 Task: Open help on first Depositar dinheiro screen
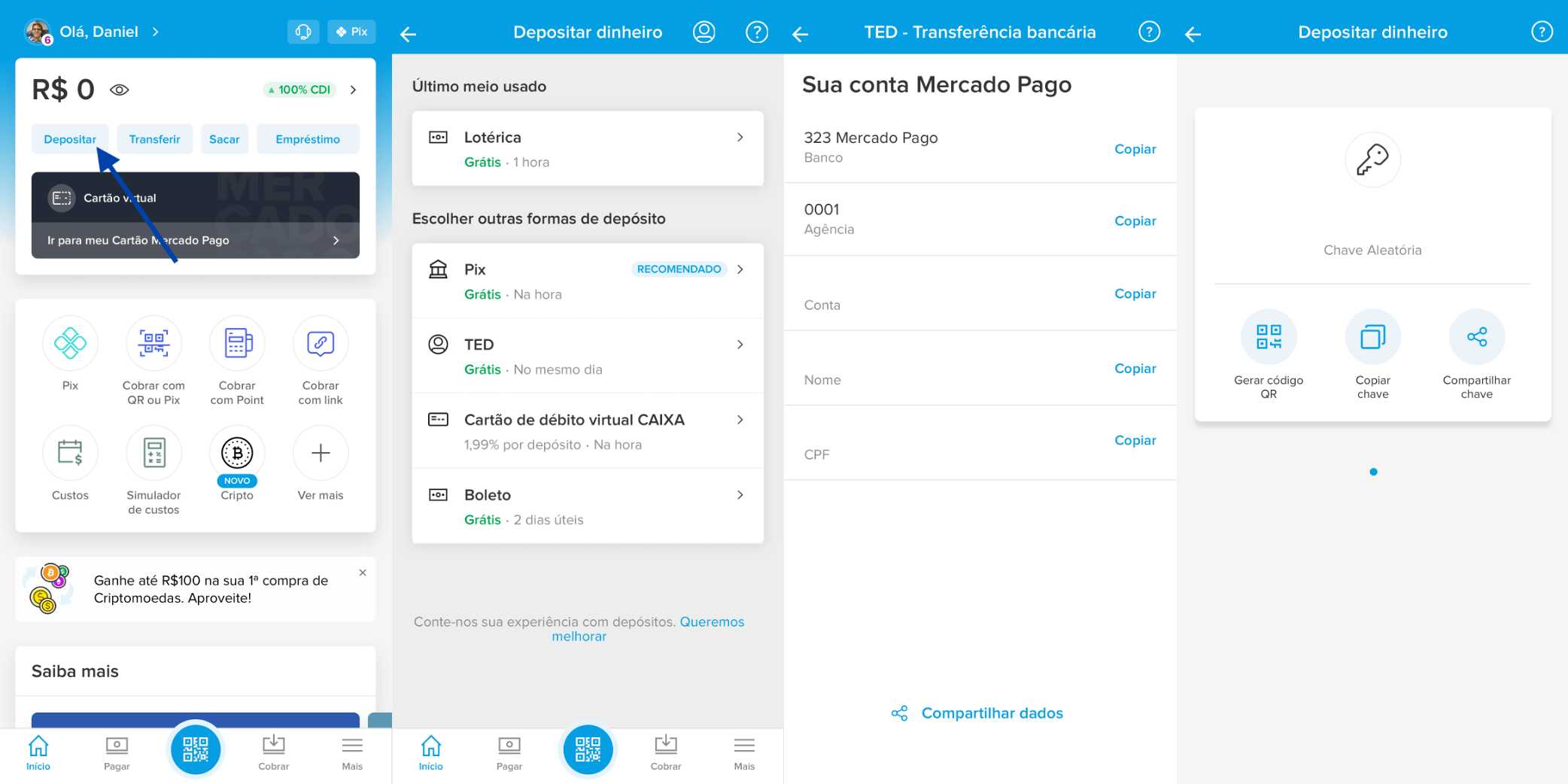click(x=757, y=32)
